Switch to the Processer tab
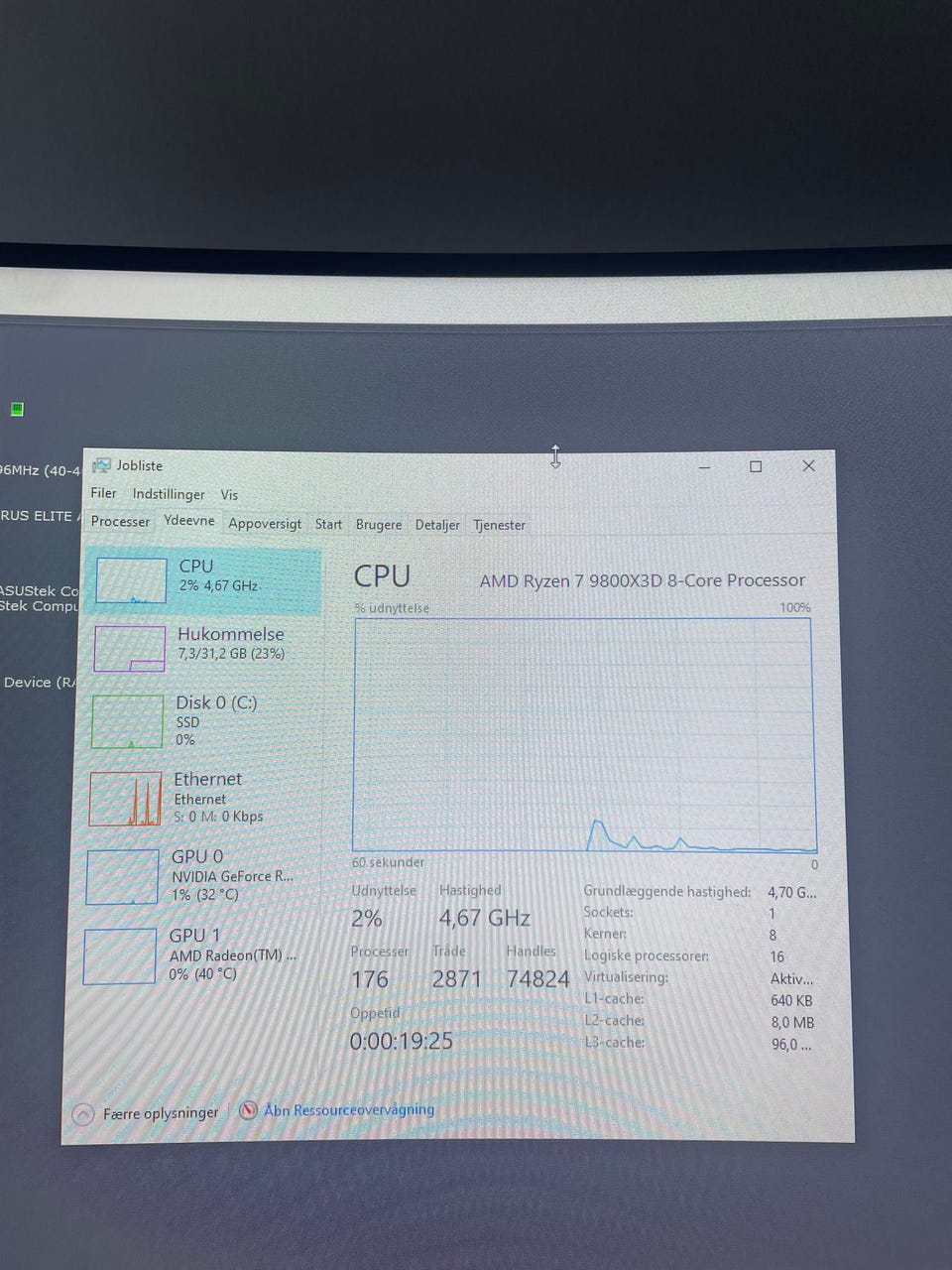 120,522
